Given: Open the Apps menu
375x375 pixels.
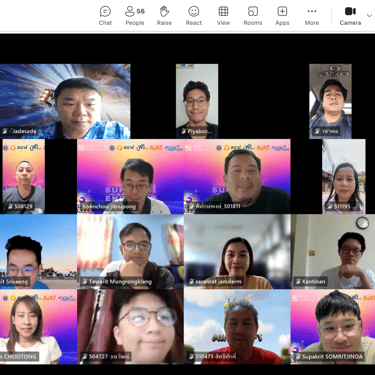Looking at the screenshot, I should coord(282,16).
